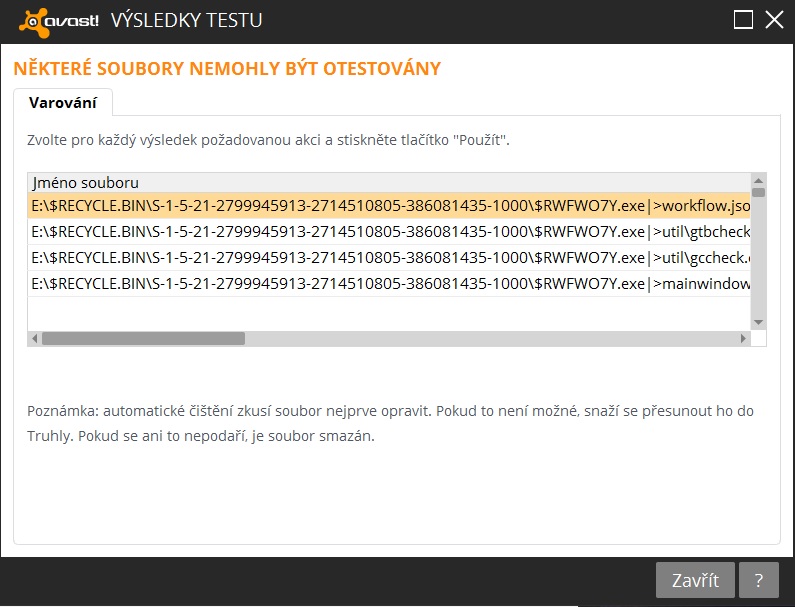This screenshot has height=607, width=795.
Task: Select the util\gccheck file row
Action: pos(388,258)
